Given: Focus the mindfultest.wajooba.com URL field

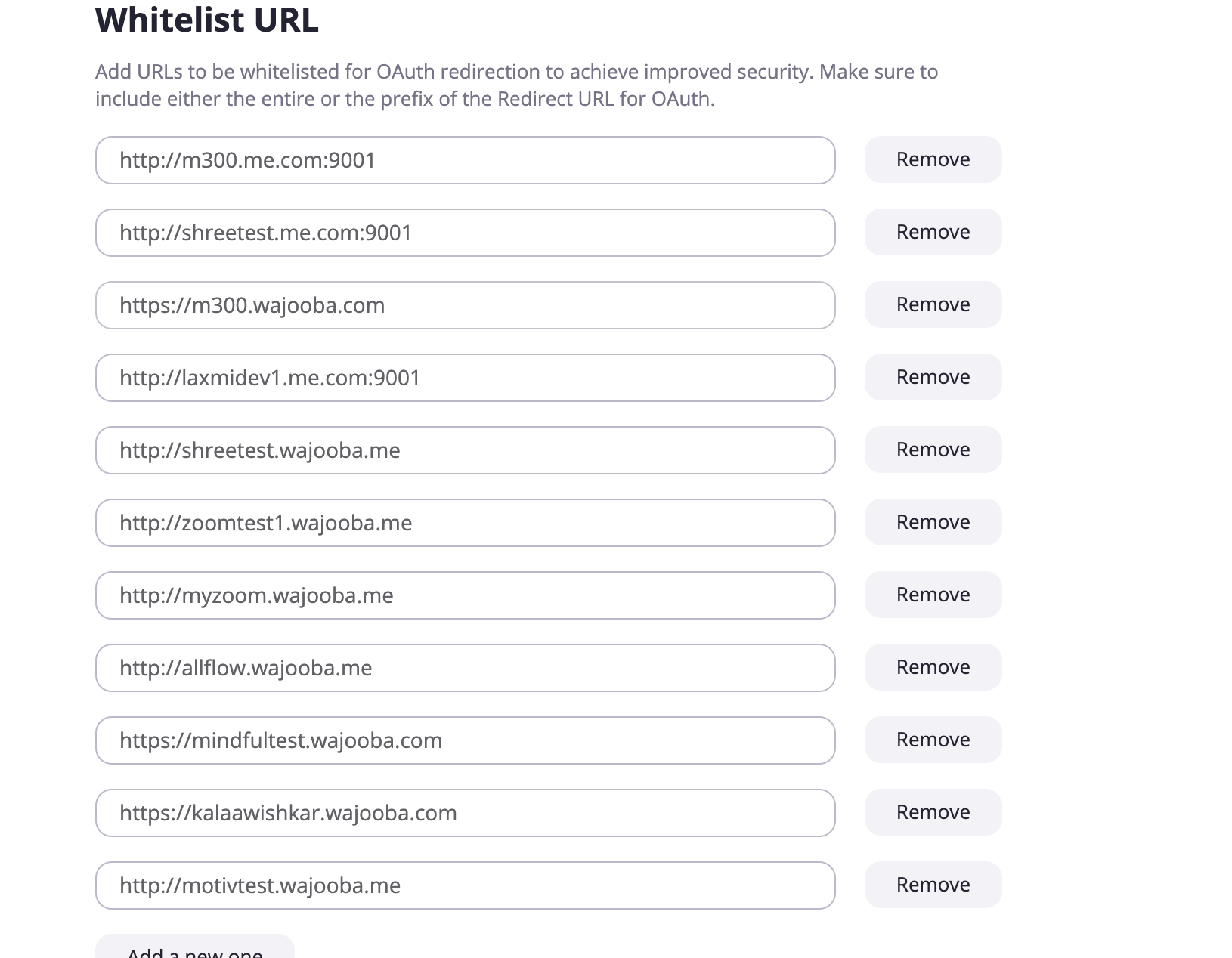Looking at the screenshot, I should 465,740.
